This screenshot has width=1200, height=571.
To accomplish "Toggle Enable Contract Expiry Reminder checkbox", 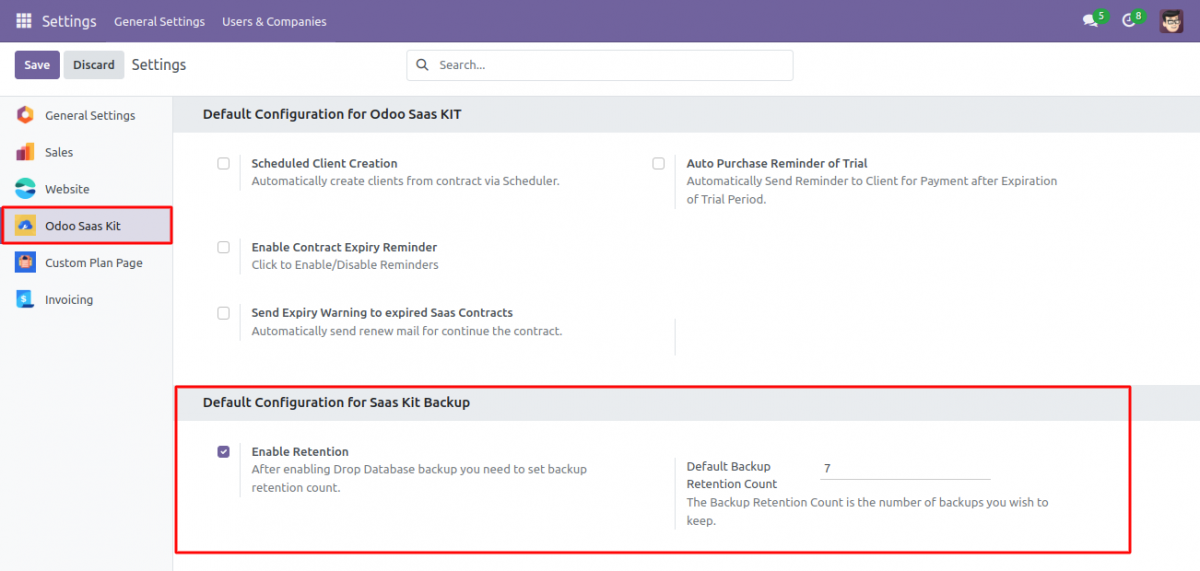I will pyautogui.click(x=224, y=247).
